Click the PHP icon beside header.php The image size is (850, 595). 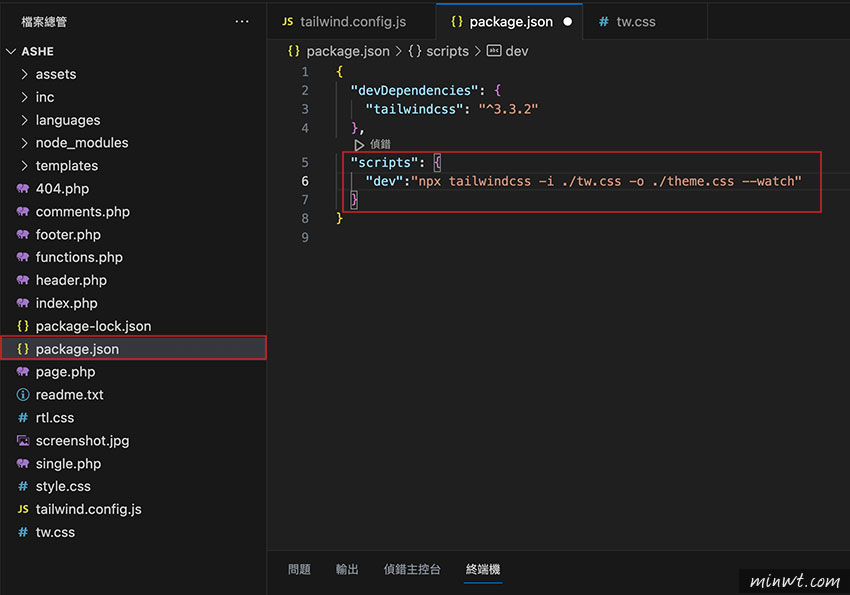coord(23,280)
